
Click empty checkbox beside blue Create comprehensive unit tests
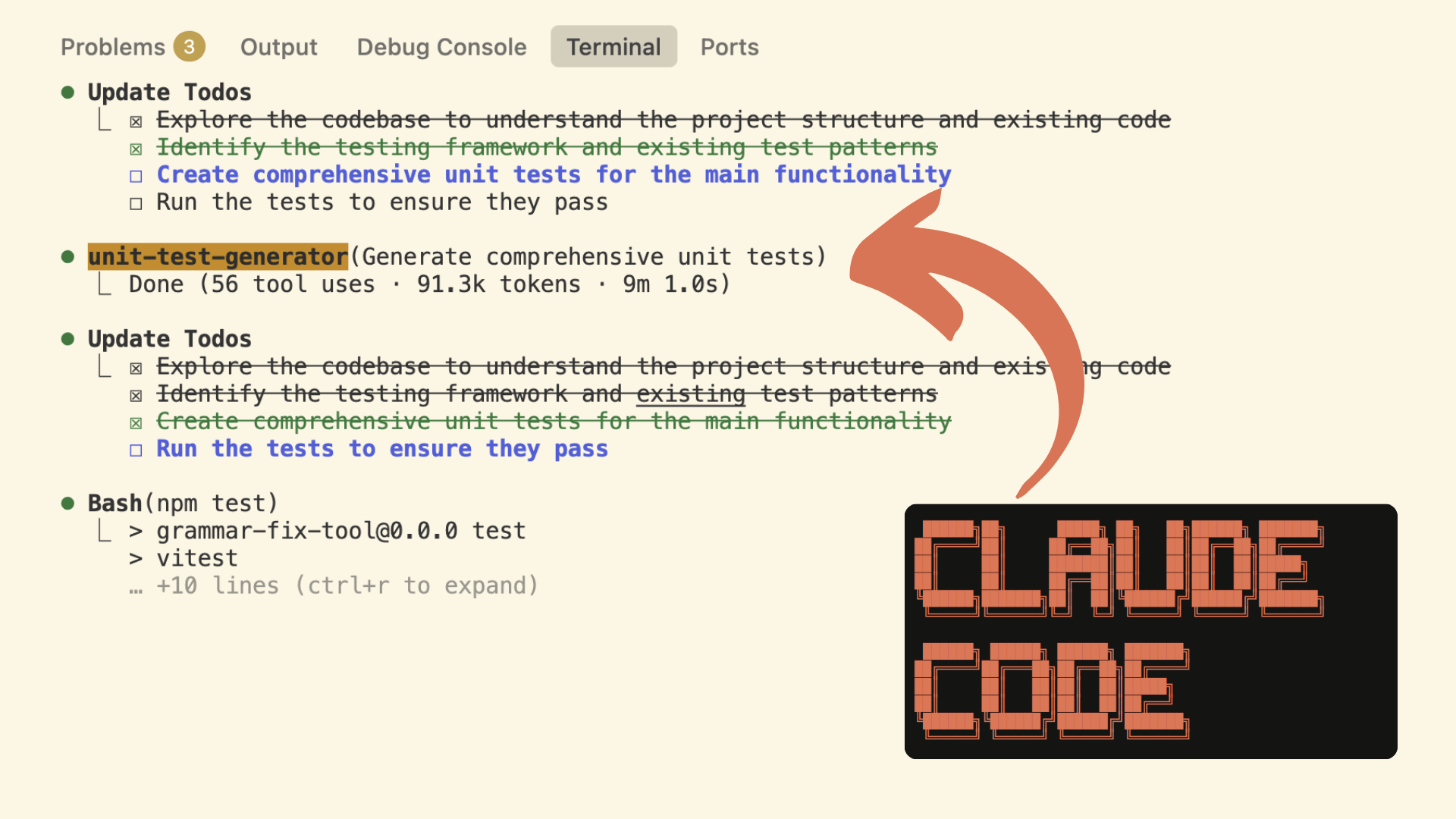coord(136,176)
